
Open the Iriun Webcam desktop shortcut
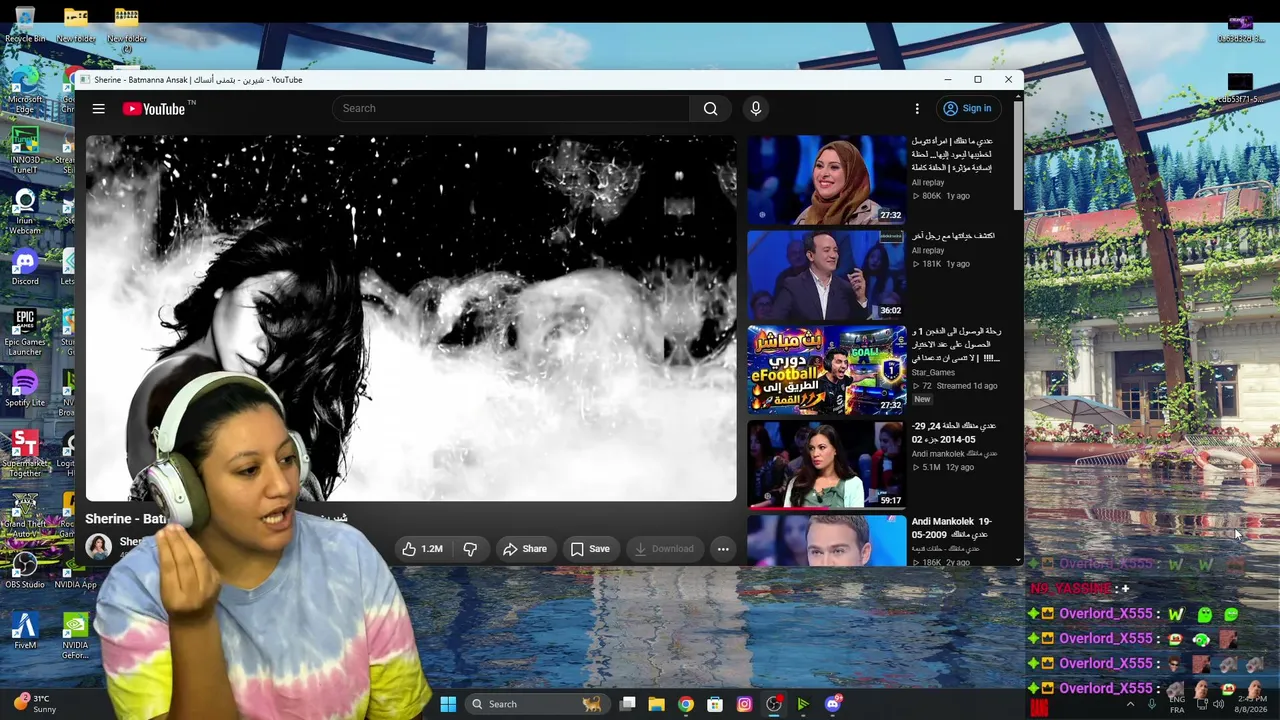click(25, 213)
